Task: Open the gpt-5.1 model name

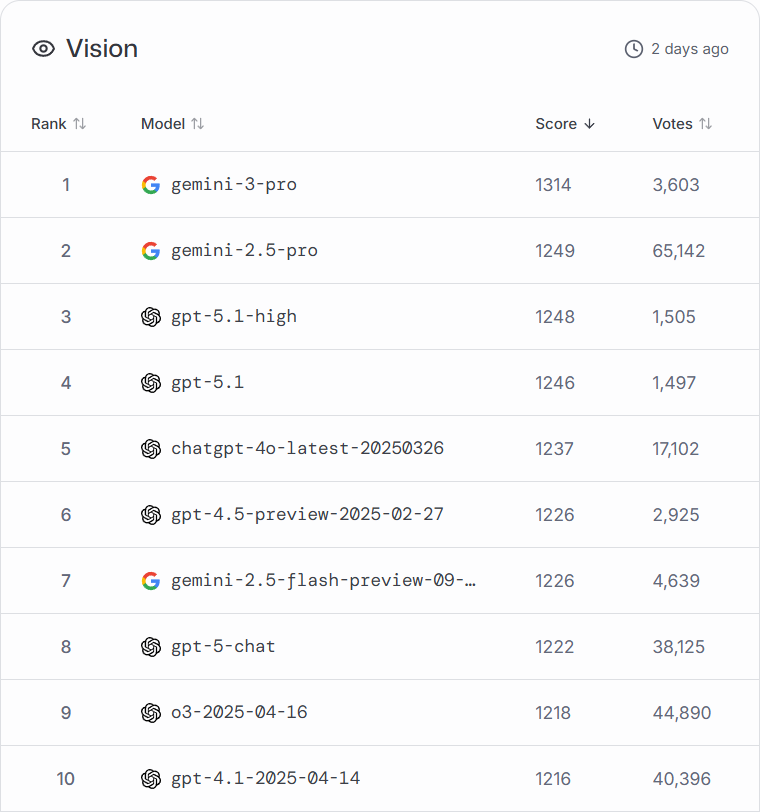Action: coord(208,383)
